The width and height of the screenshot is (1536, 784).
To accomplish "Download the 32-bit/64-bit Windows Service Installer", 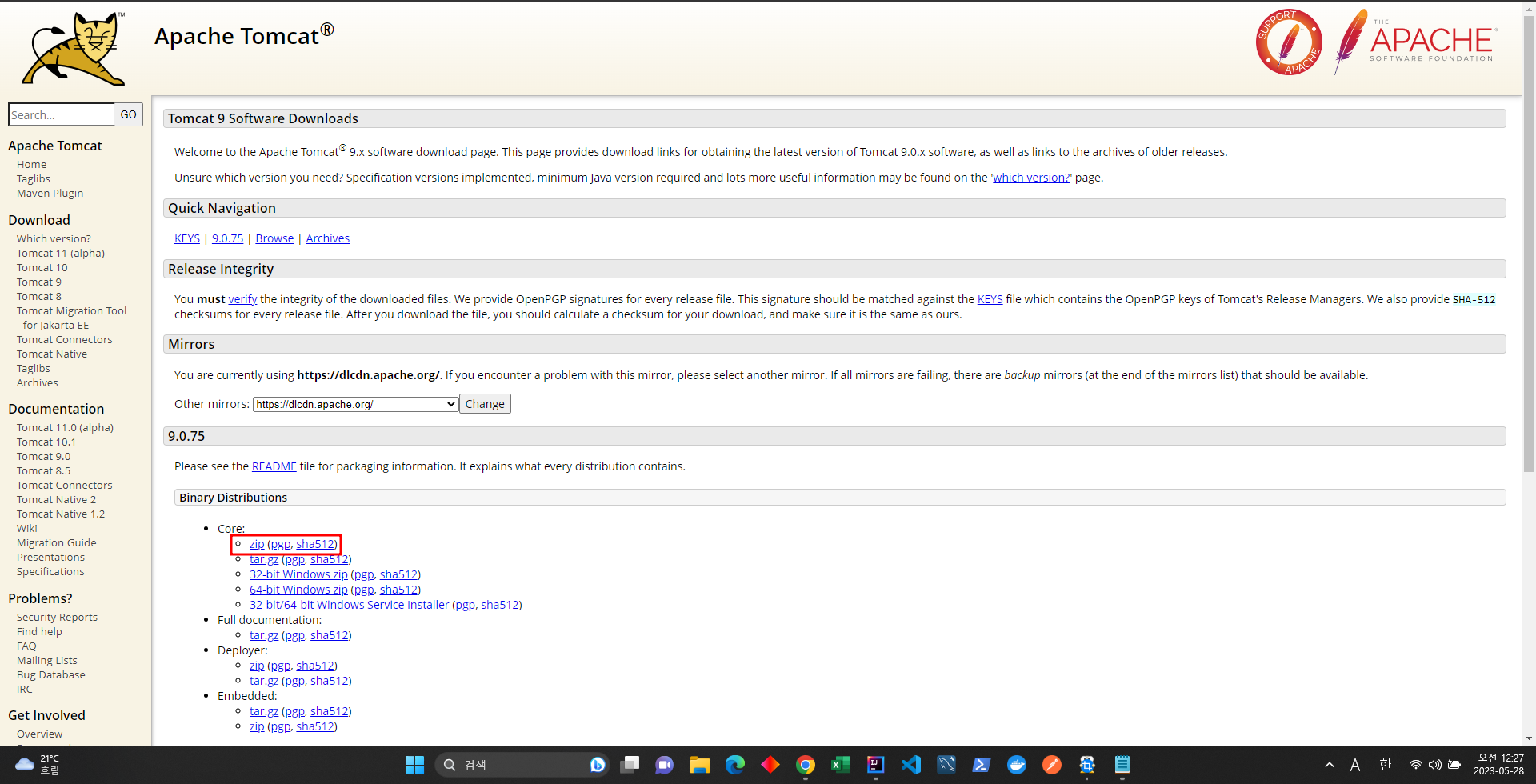I will 349,605.
